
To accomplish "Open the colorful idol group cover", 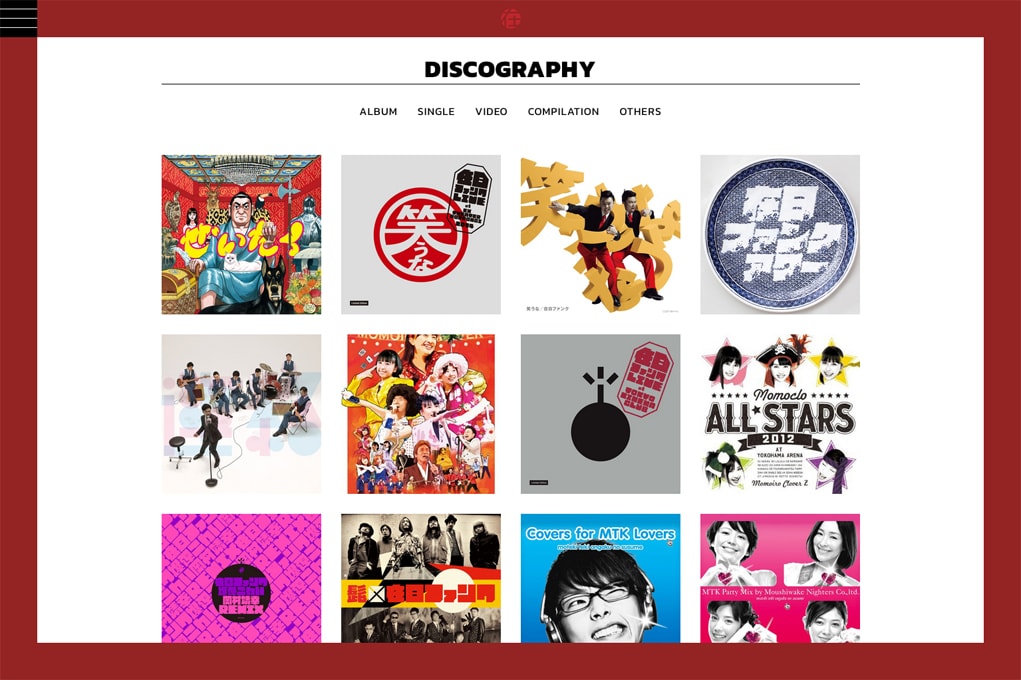I will click(421, 414).
